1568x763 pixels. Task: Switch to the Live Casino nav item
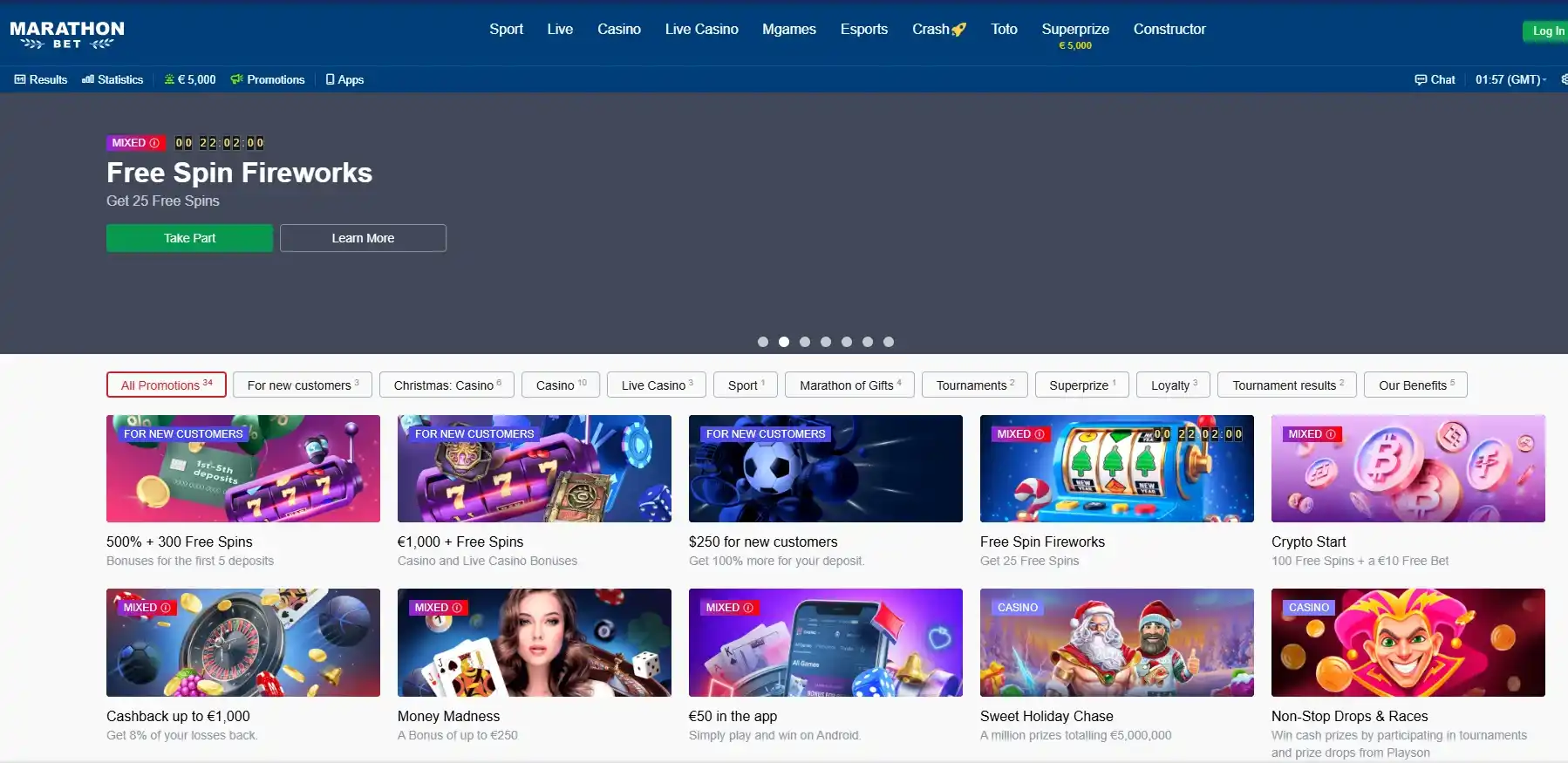pyautogui.click(x=701, y=30)
